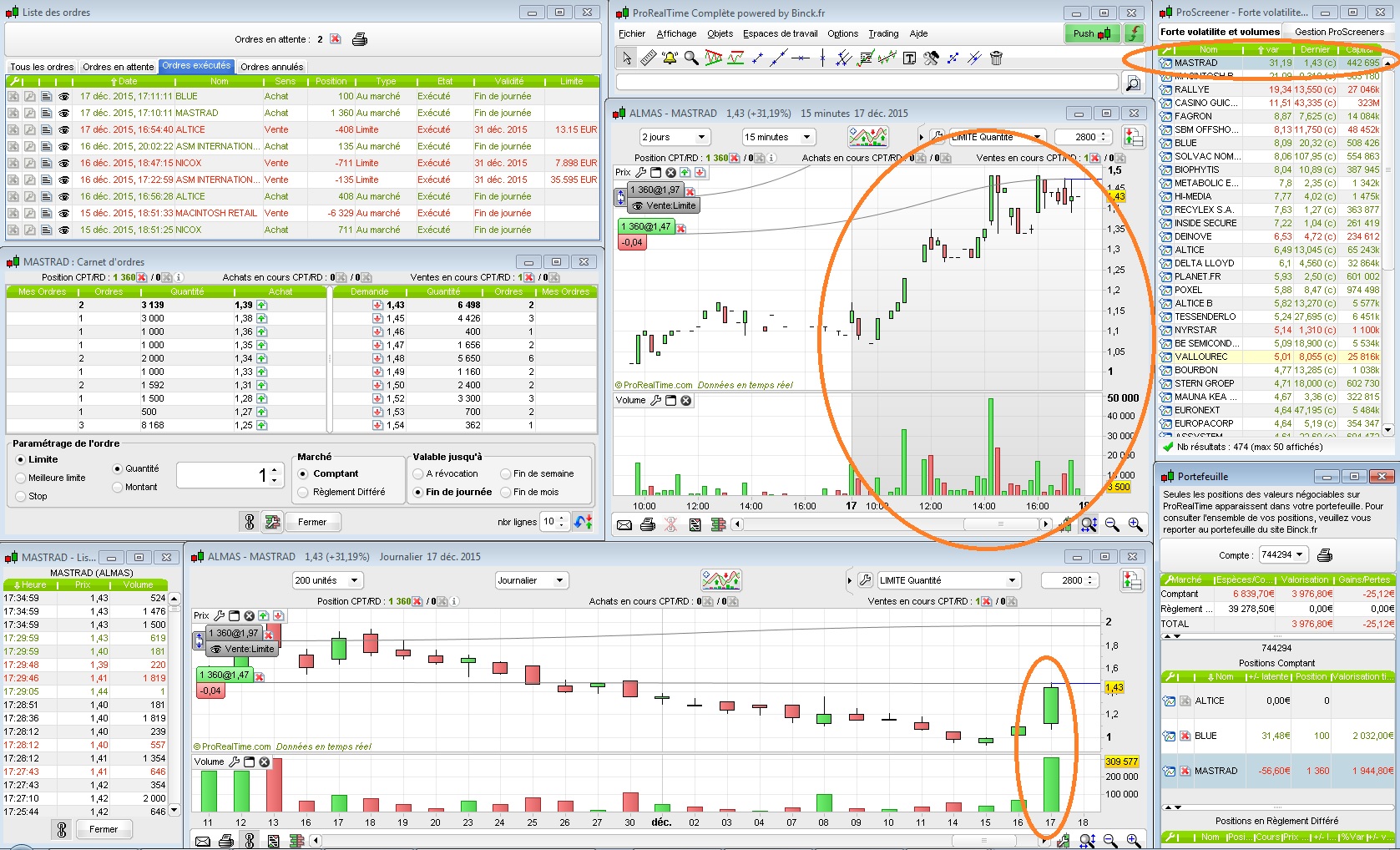Select the triangle pattern drawing tool
The image size is (1400, 850).
713,58
